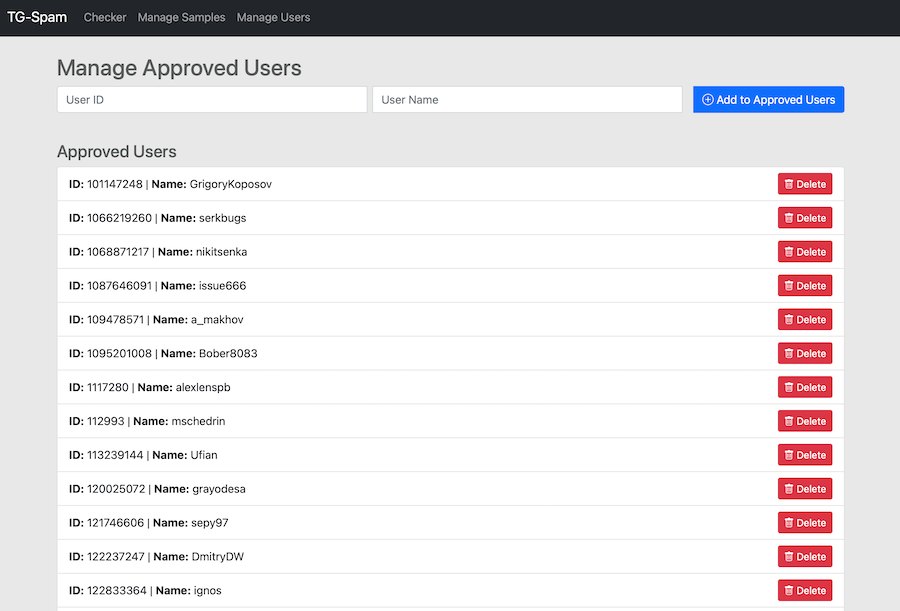Viewport: 900px width, 611px height.
Task: Select the name text 'a_makhov'
Action: (x=217, y=319)
